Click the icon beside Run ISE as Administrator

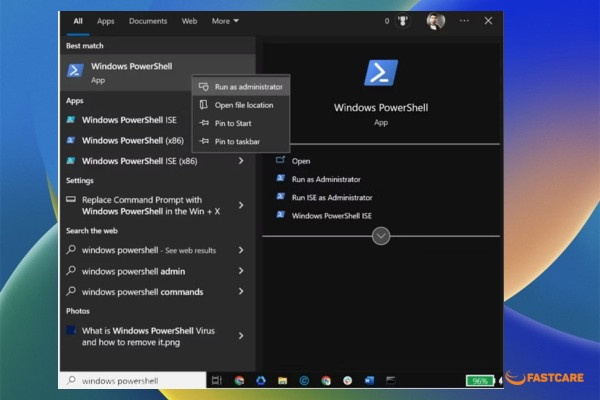[280, 197]
